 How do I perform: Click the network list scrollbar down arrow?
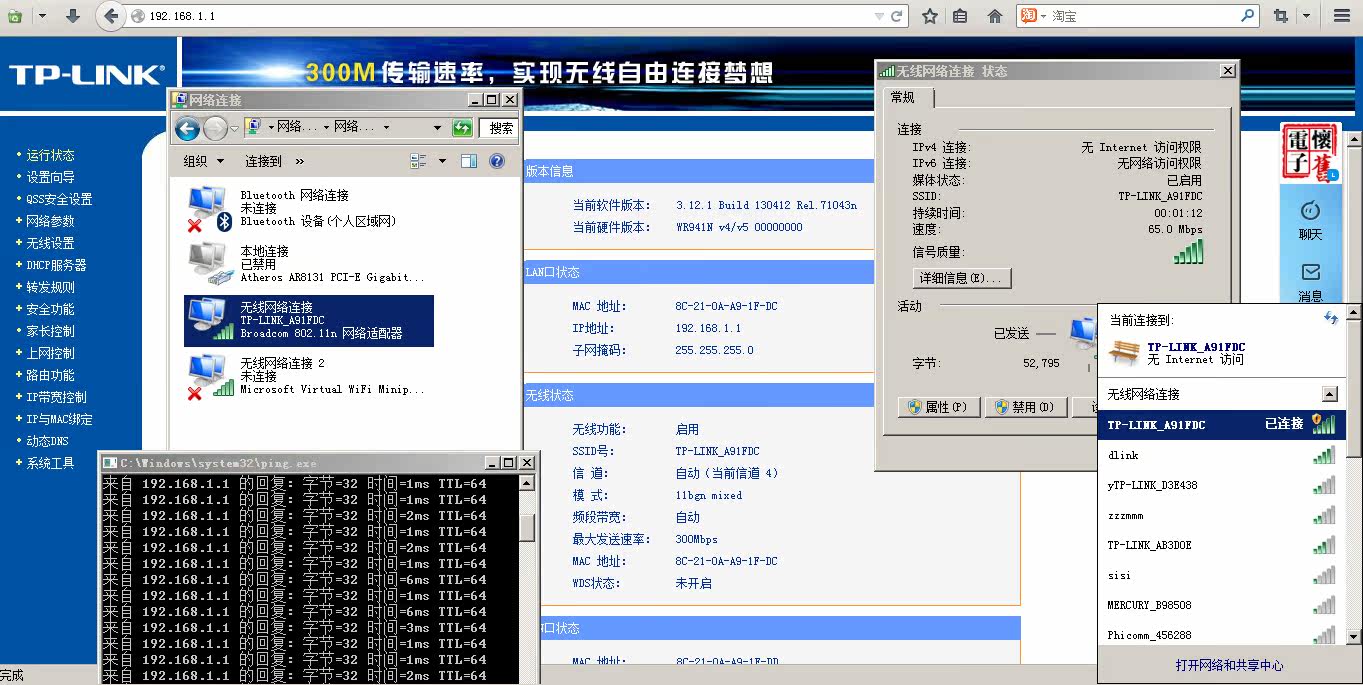point(1354,636)
